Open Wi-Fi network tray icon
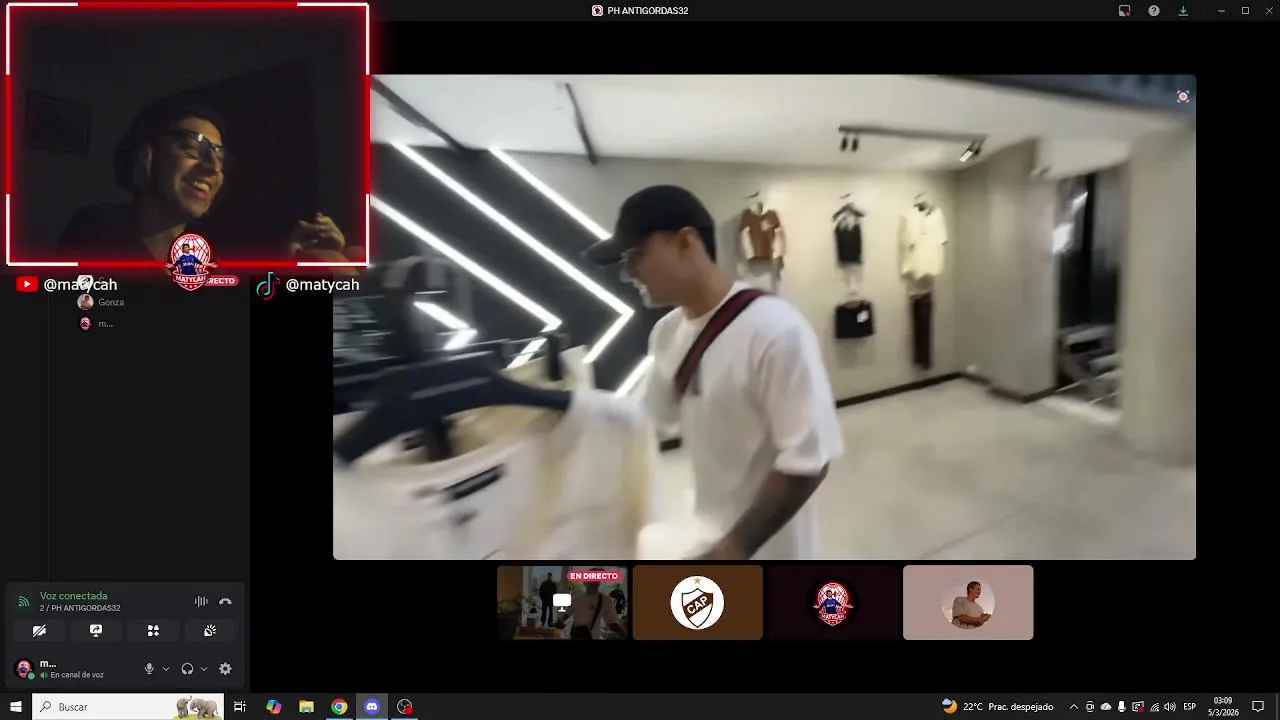The height and width of the screenshot is (720, 1280). (1154, 707)
